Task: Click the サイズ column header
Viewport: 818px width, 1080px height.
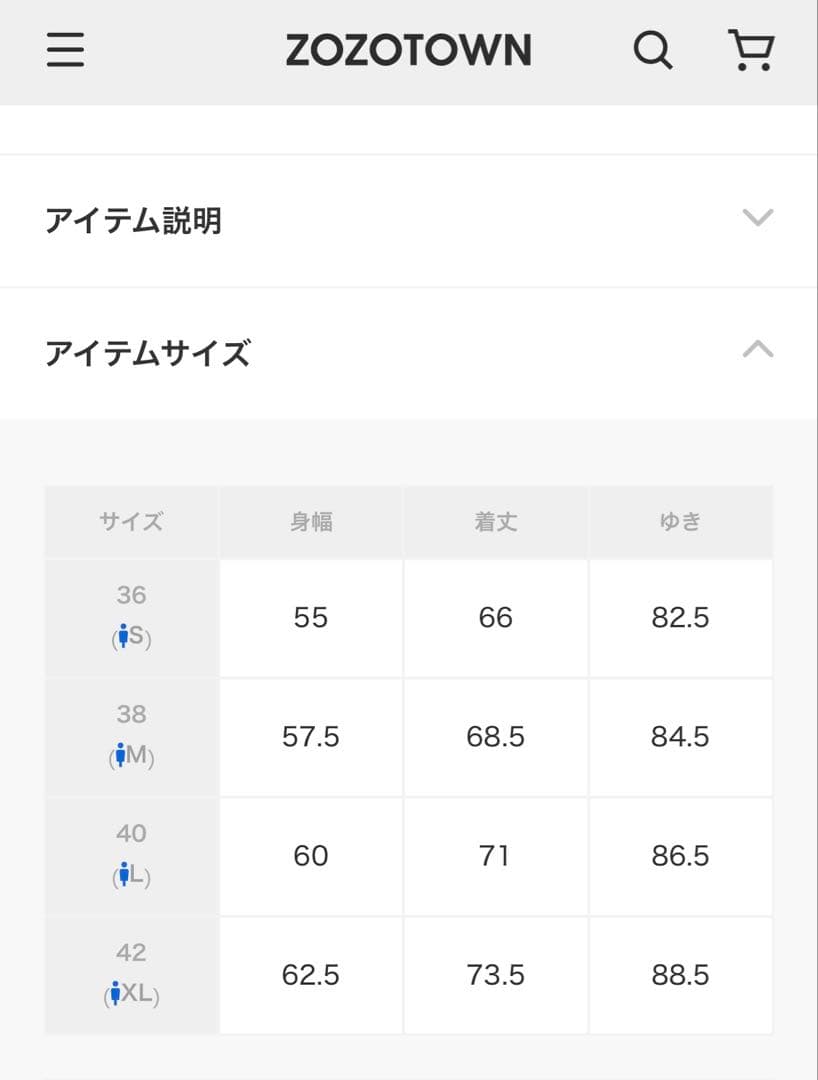Action: click(131, 522)
